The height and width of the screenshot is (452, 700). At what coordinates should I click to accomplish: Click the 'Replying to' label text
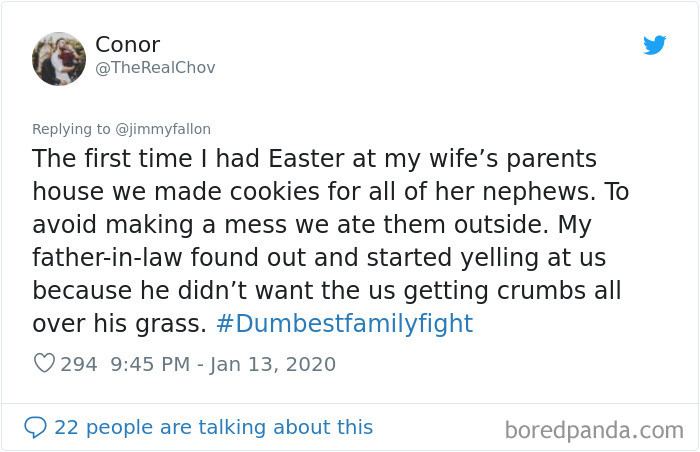[x=70, y=129]
